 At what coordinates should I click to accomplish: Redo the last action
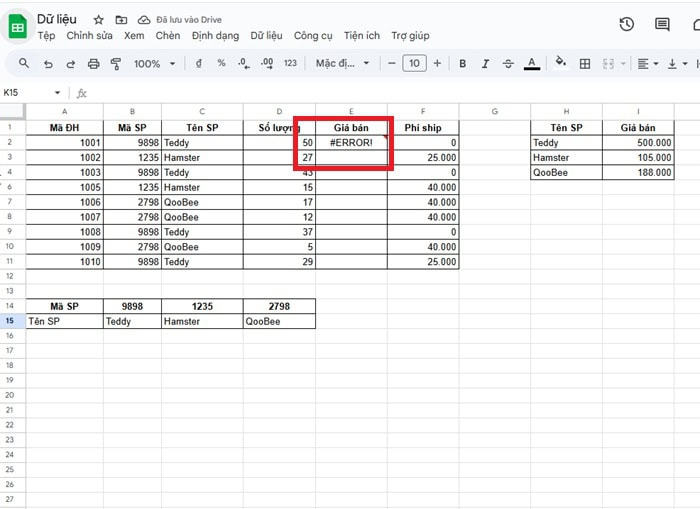(71, 64)
